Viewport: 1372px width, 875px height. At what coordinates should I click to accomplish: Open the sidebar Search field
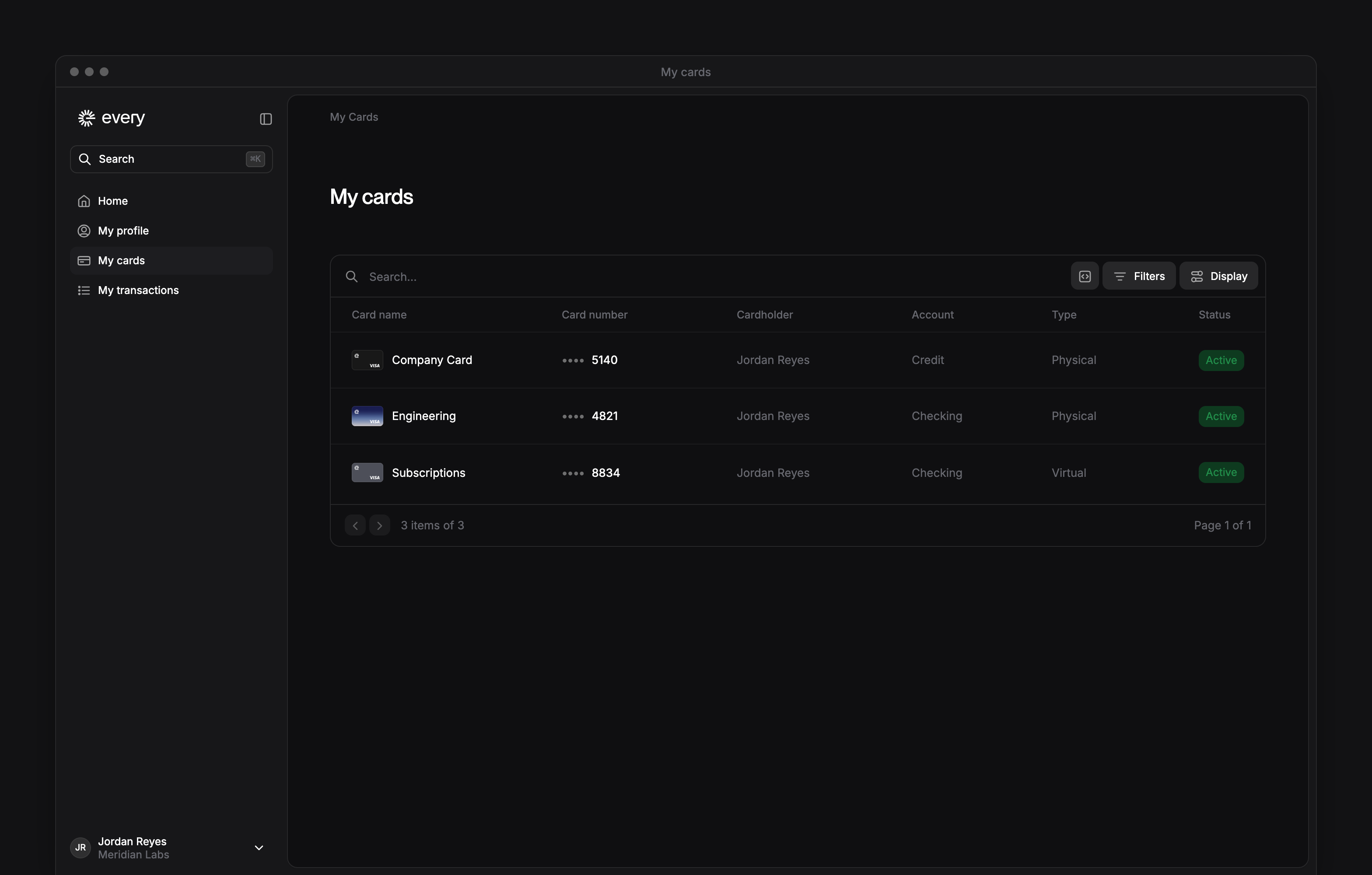171,159
